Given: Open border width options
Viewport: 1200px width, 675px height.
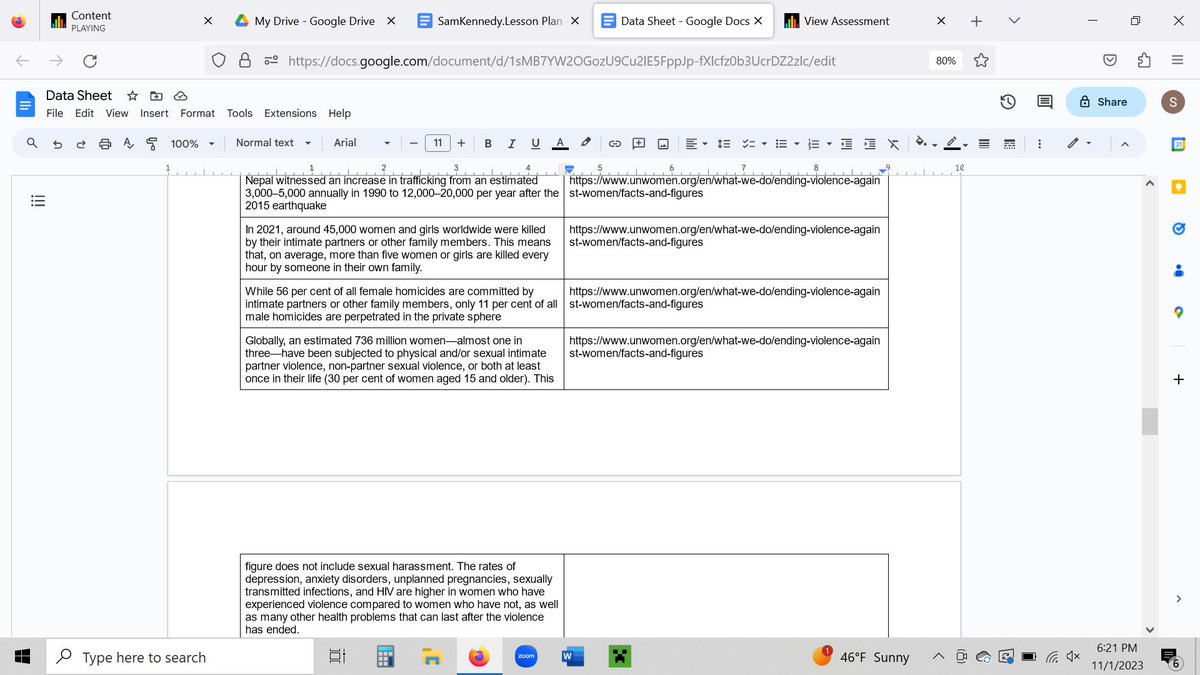Looking at the screenshot, I should point(983,143).
